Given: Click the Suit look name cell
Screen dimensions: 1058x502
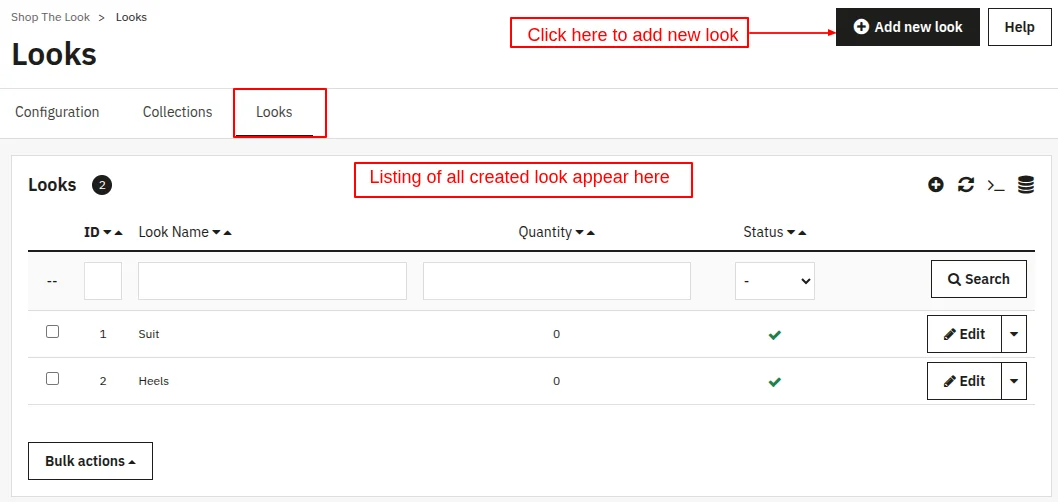Looking at the screenshot, I should point(149,334).
